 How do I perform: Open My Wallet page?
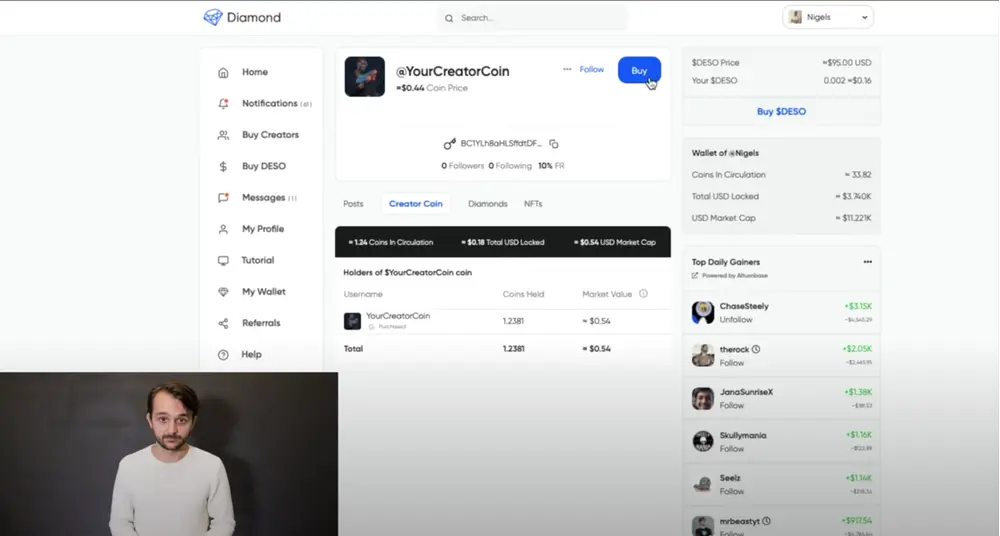pos(263,292)
